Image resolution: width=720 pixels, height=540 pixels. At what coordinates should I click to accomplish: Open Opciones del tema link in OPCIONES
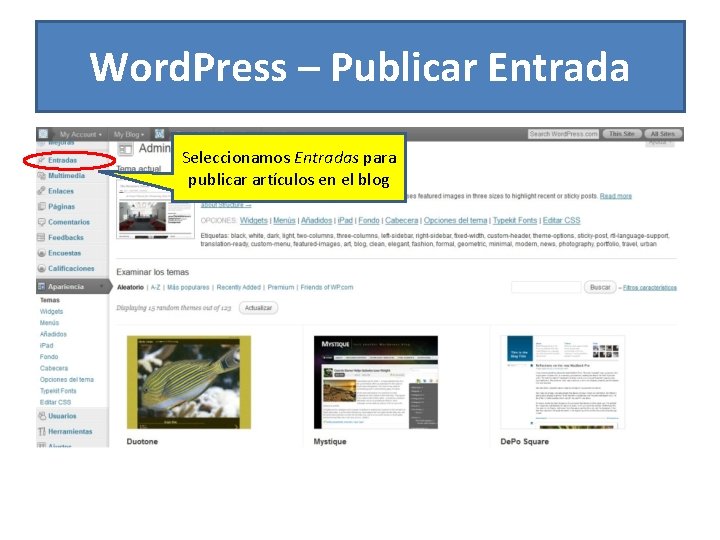coord(456,220)
